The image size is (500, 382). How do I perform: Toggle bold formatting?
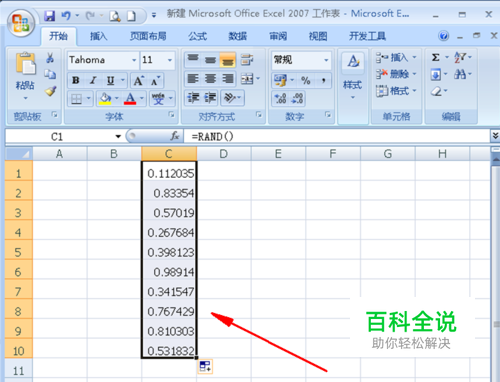(x=76, y=80)
